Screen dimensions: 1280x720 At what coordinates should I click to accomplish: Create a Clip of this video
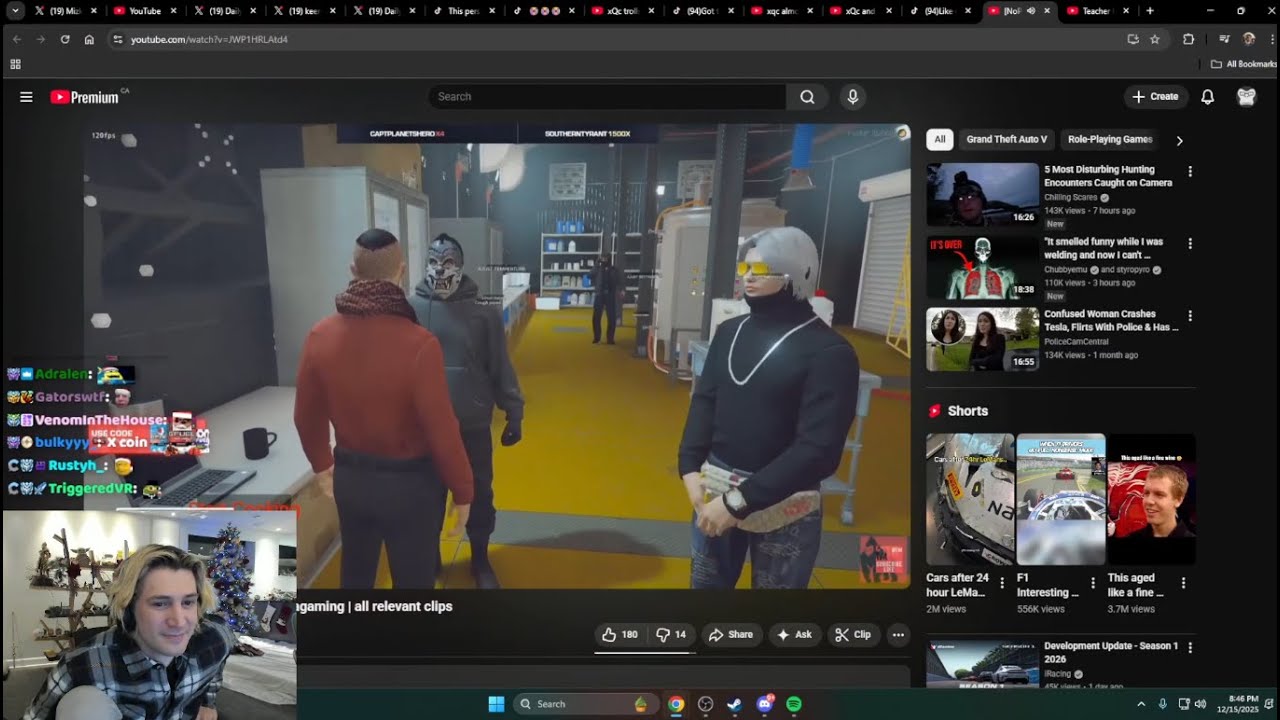point(853,634)
